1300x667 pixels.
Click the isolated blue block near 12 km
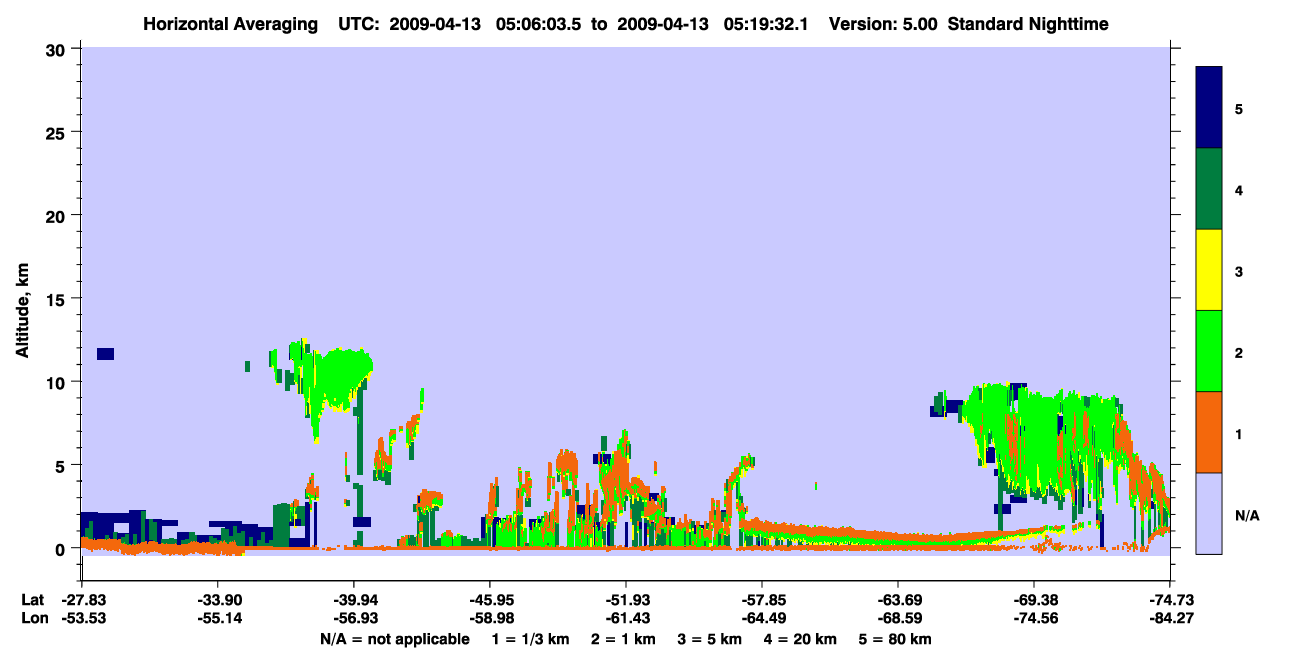105,354
